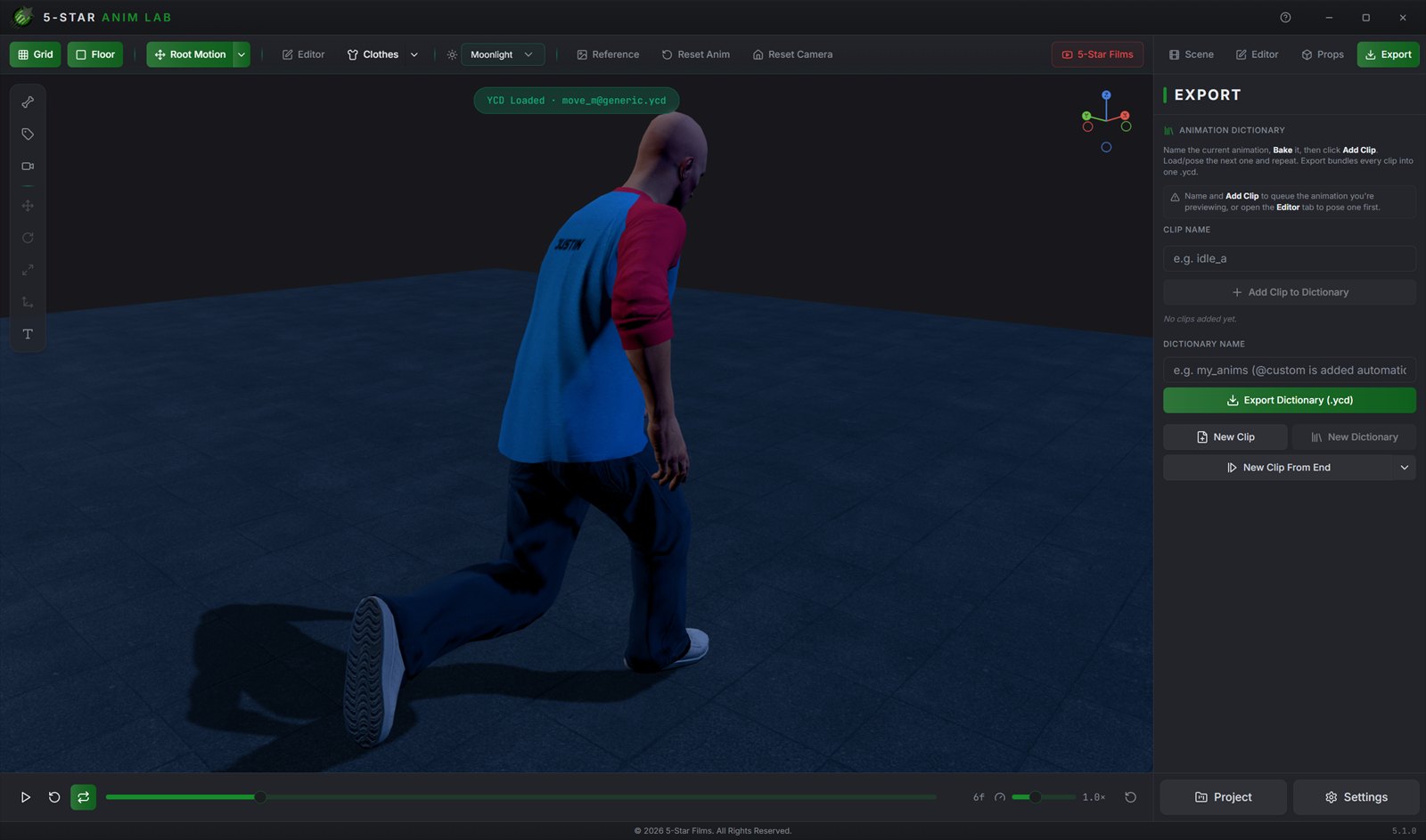Expand the Clothes dropdown chevron
The width and height of the screenshot is (1426, 840).
(x=414, y=54)
